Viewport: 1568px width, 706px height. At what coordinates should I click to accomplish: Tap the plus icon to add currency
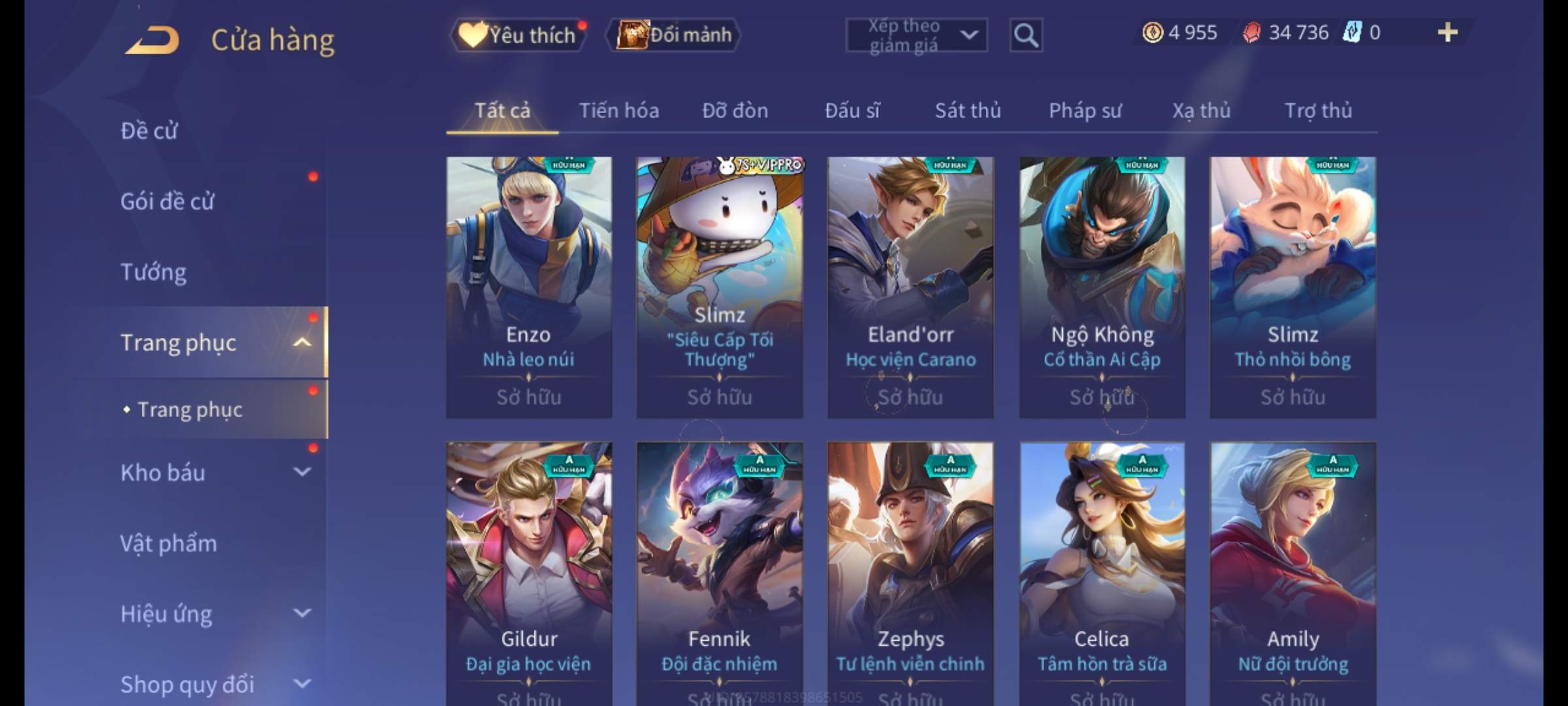1448,32
